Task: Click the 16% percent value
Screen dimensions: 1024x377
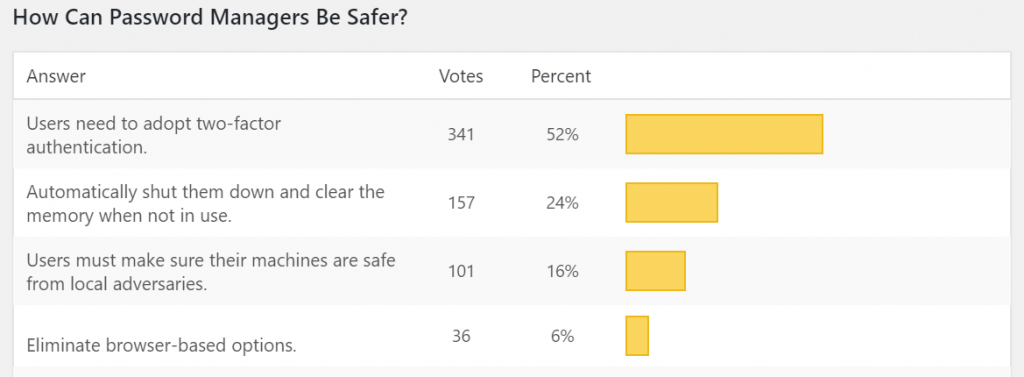Action: click(562, 271)
